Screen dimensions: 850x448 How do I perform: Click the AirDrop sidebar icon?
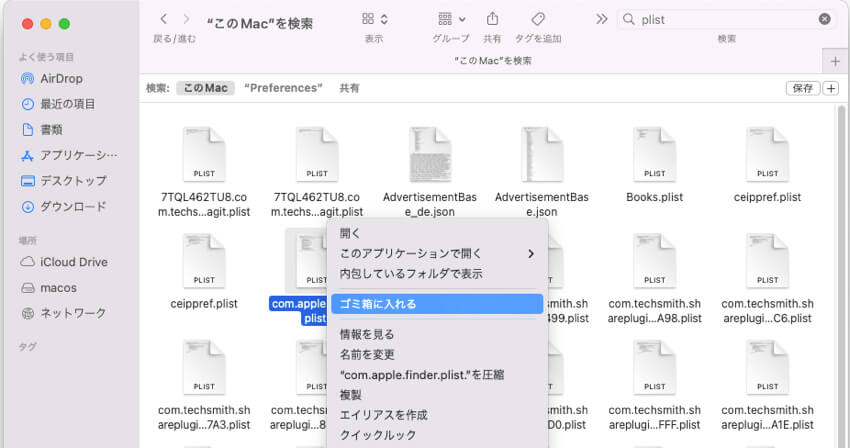point(27,79)
